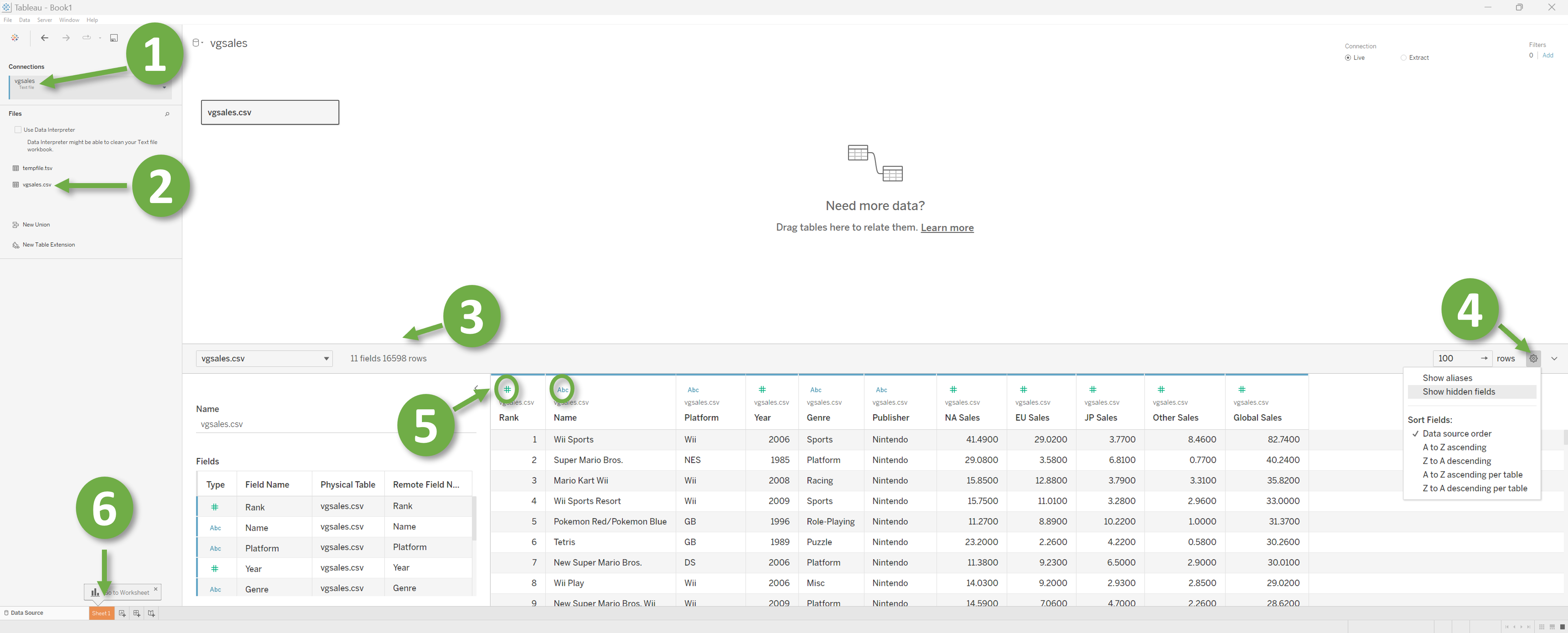The height and width of the screenshot is (633, 1568).
Task: Select A to Z ascending per table
Action: point(1472,475)
